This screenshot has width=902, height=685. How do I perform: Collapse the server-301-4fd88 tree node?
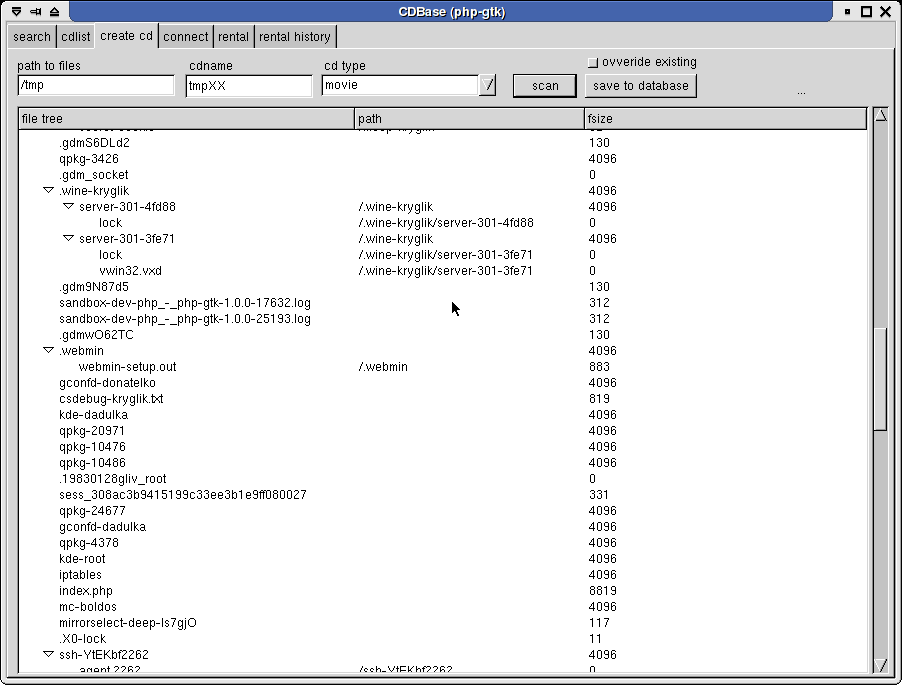tap(68, 206)
